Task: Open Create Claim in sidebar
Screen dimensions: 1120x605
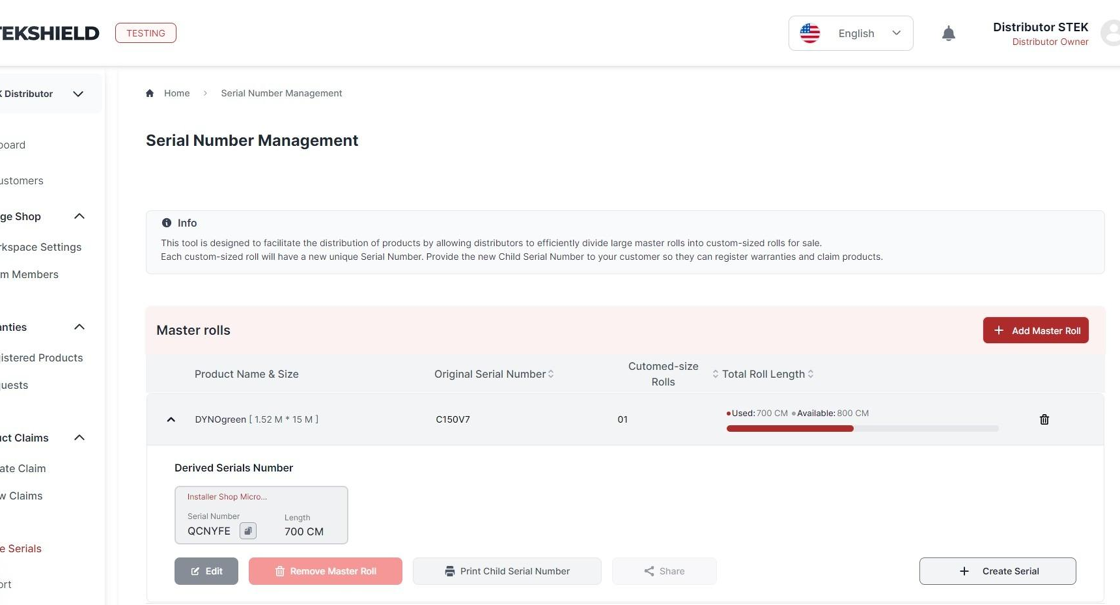Action: pos(23,469)
